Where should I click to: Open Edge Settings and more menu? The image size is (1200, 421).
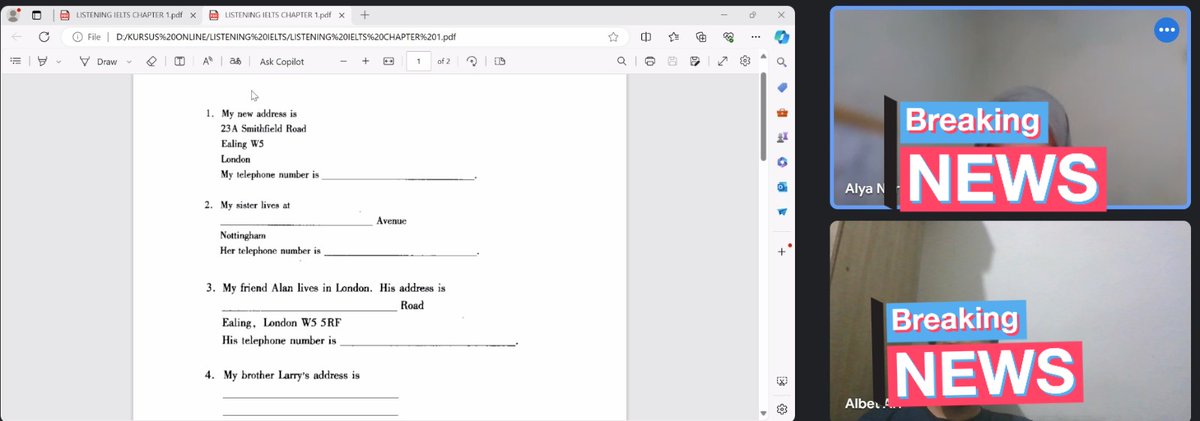tap(755, 36)
